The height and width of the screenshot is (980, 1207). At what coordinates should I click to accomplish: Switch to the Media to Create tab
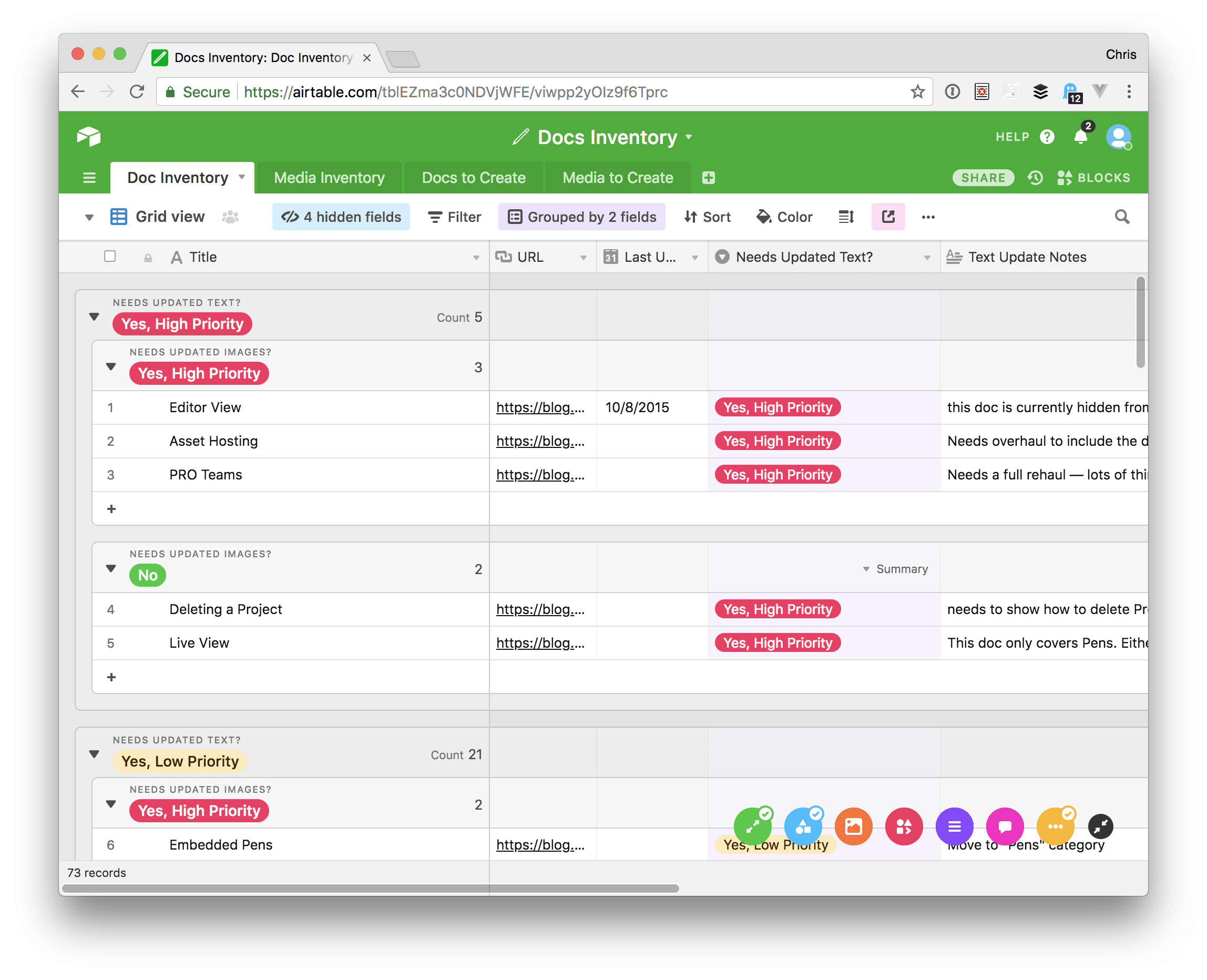(618, 178)
